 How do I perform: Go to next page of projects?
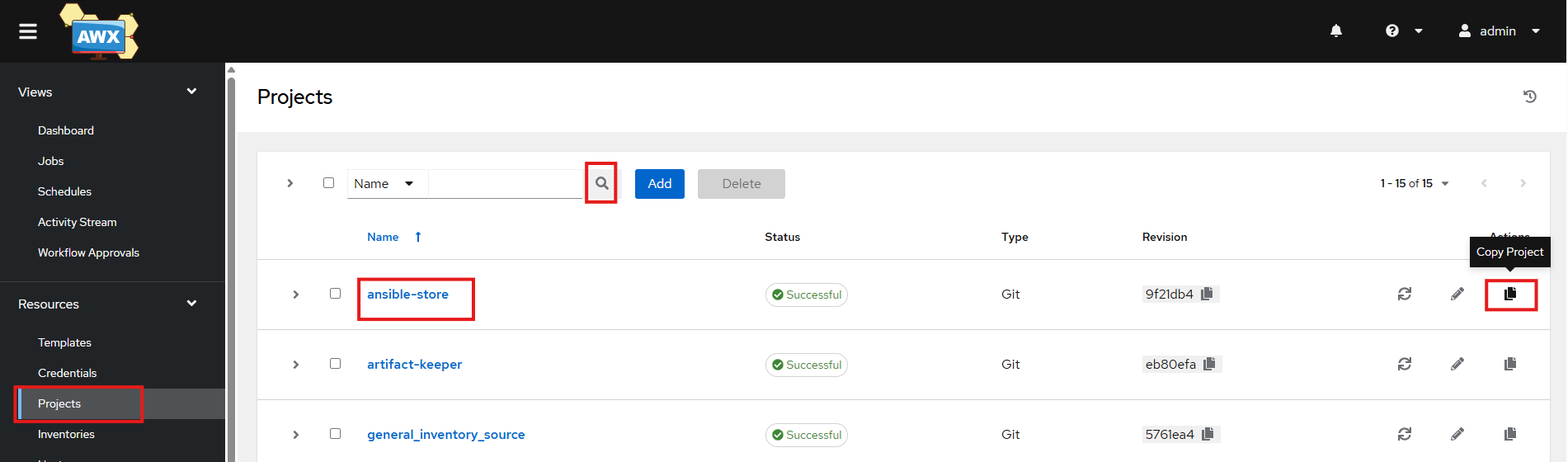tap(1523, 183)
